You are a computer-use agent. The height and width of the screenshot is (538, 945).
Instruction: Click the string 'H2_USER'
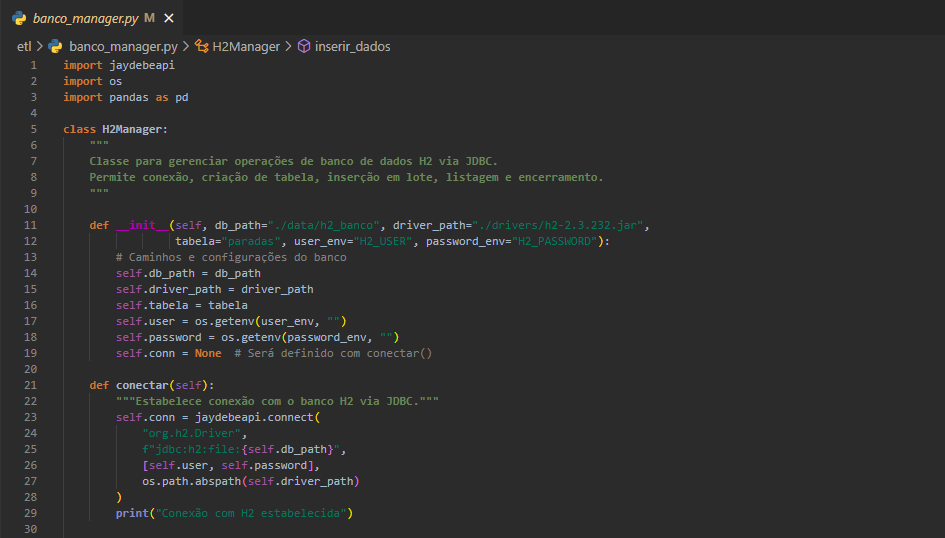pyautogui.click(x=383, y=241)
